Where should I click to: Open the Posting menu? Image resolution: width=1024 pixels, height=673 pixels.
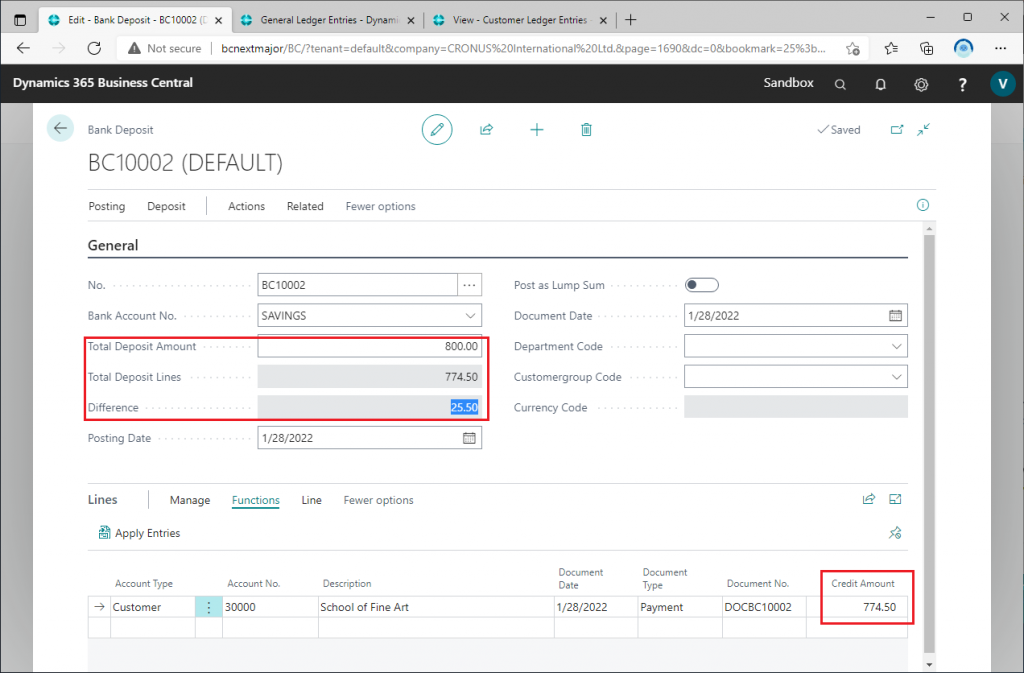click(x=106, y=206)
